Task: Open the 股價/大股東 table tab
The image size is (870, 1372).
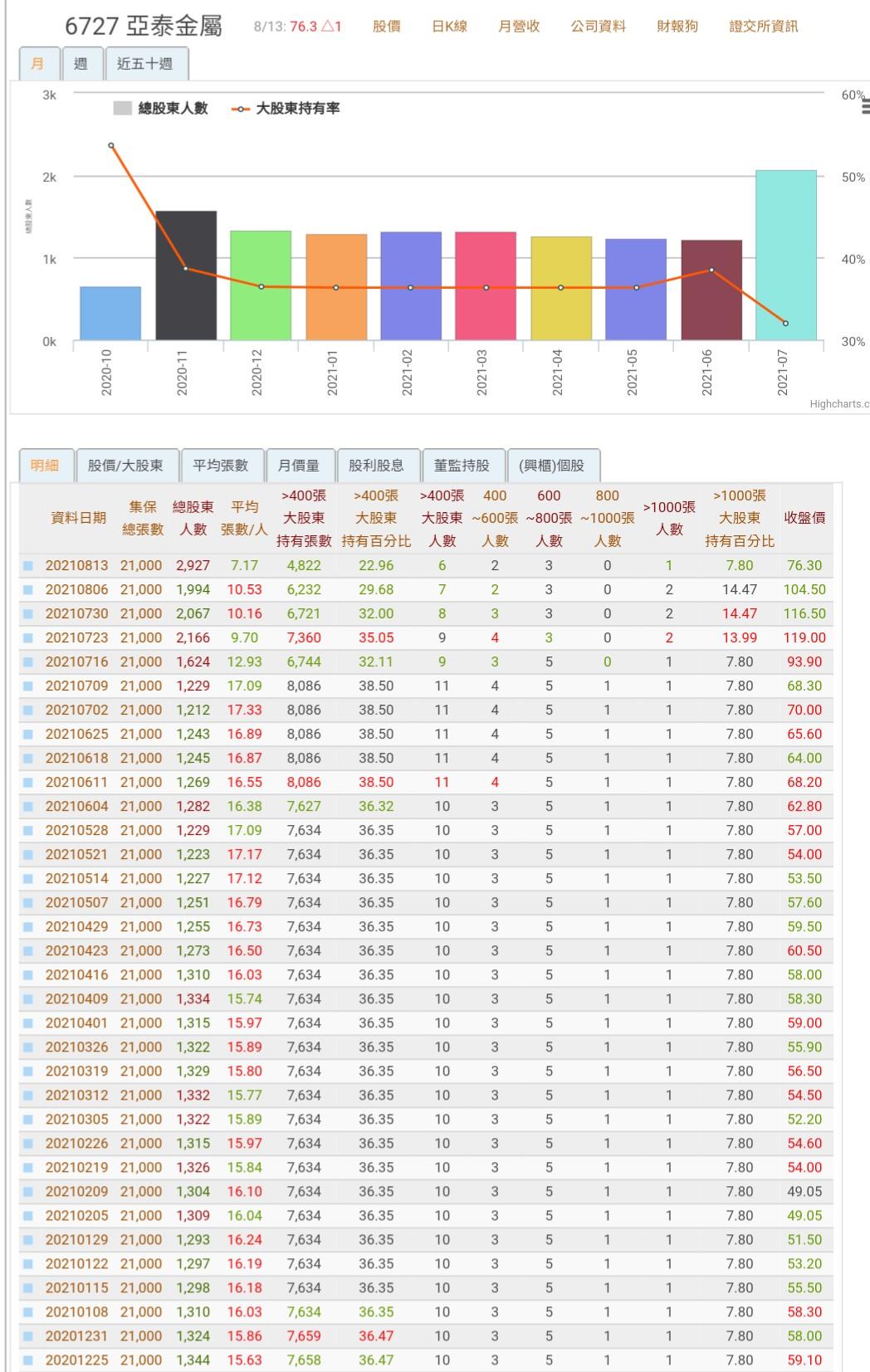Action: coord(125,466)
